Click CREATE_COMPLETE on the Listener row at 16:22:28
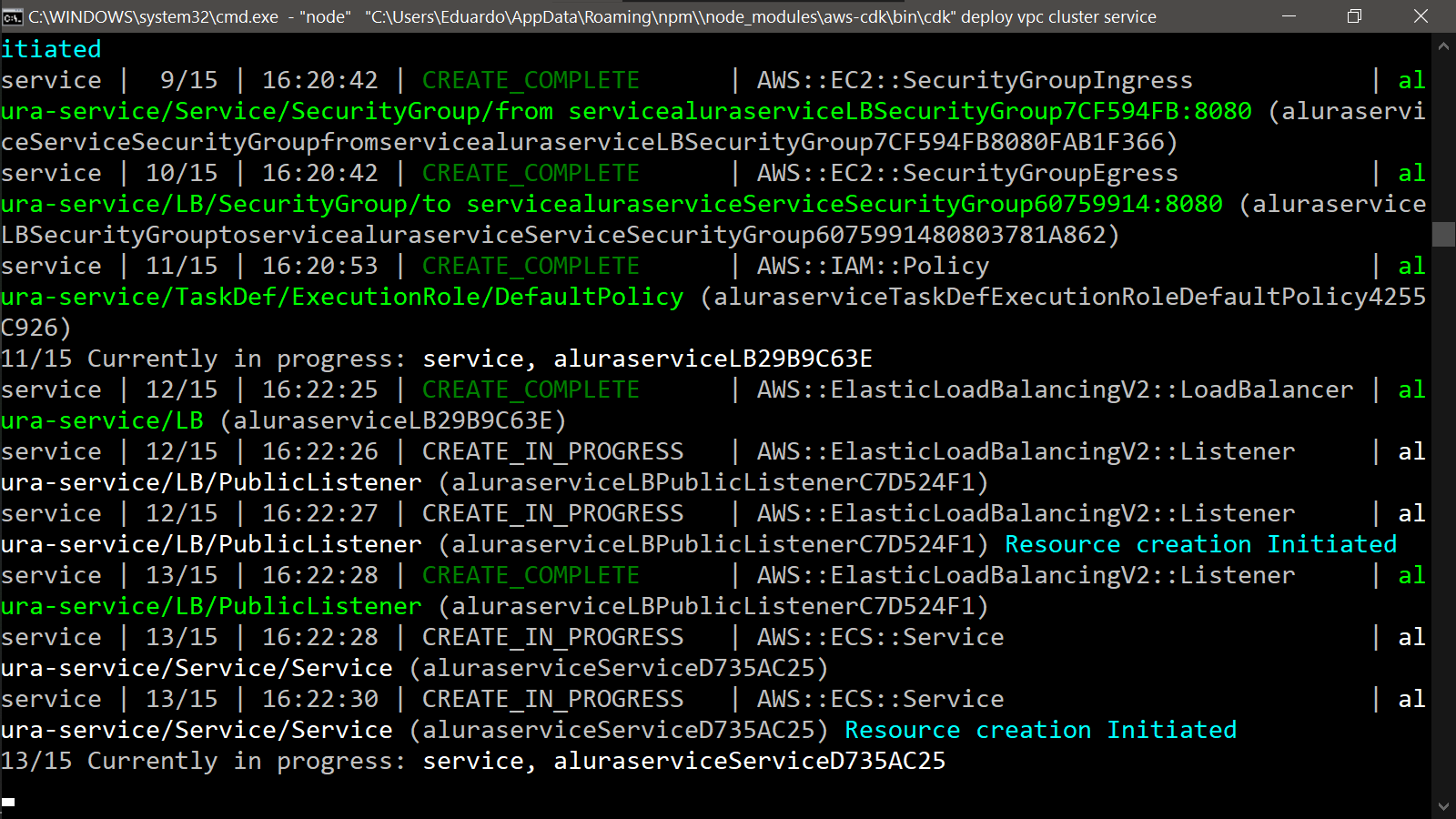The height and width of the screenshot is (819, 1456). pyautogui.click(x=531, y=575)
